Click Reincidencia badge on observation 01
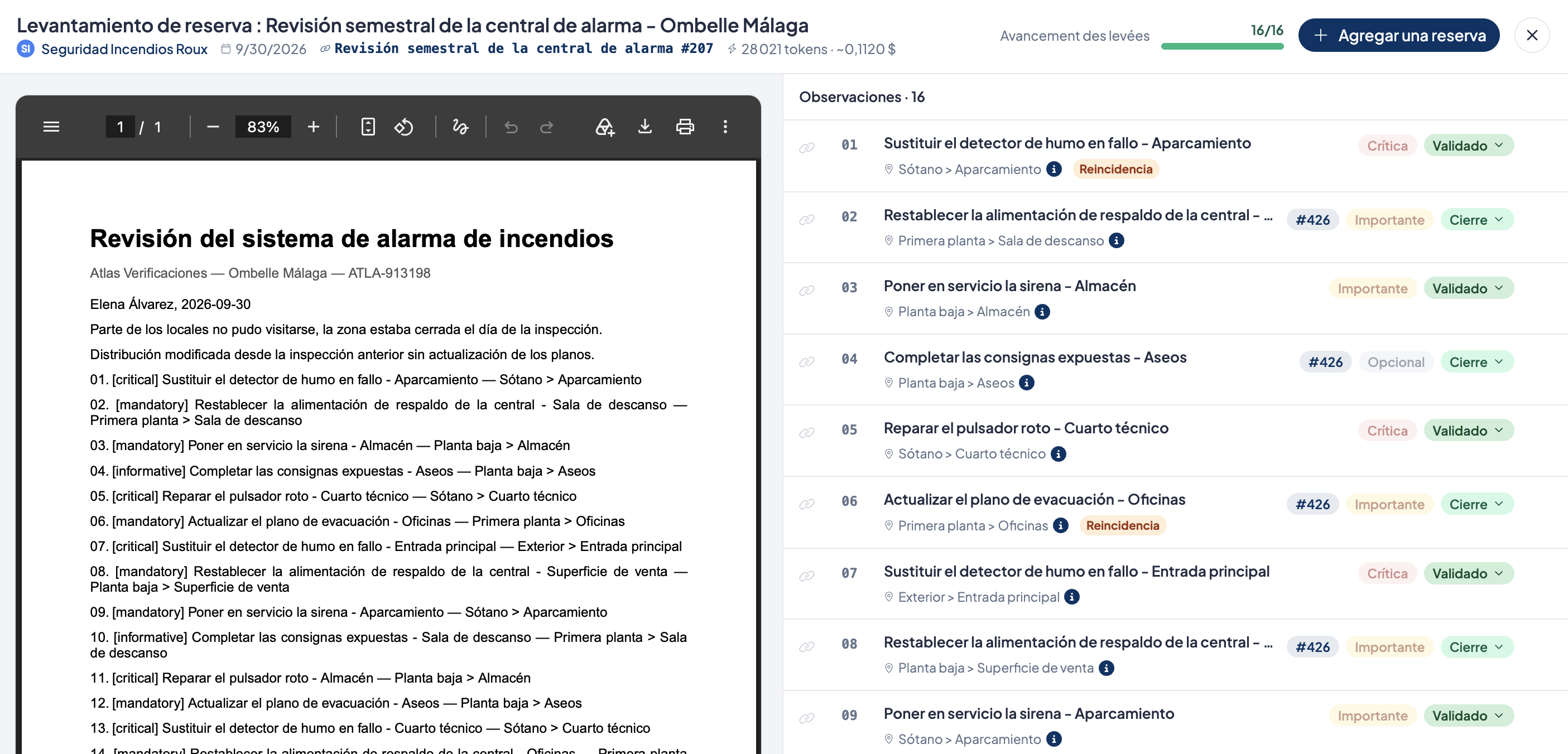This screenshot has height=754, width=1568. 1115,169
